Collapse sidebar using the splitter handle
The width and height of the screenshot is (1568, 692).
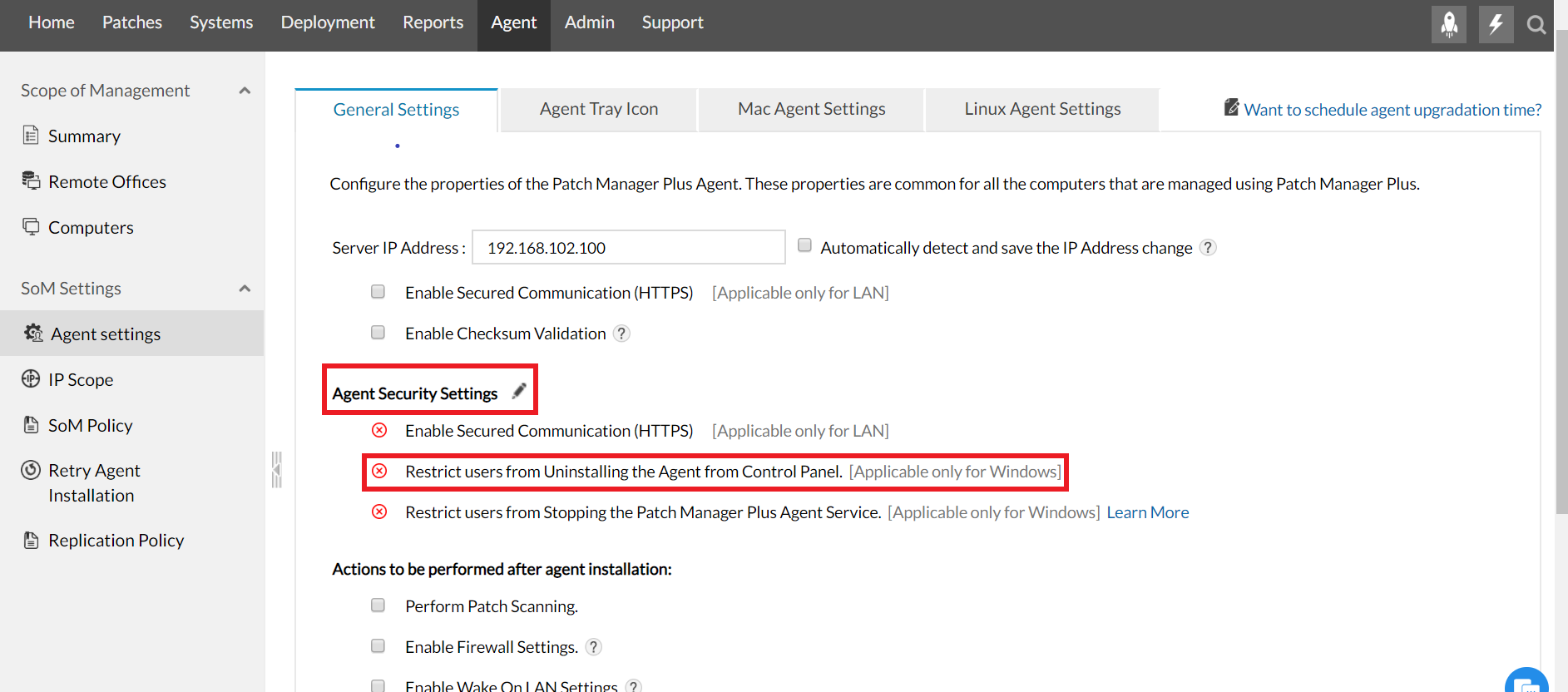coord(276,470)
